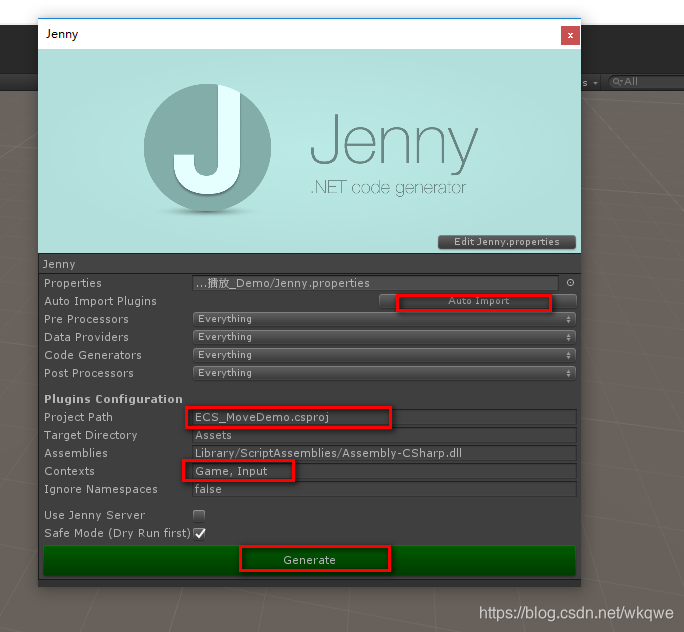Uncheck Safe Mode (Dry Run first)

(199, 533)
